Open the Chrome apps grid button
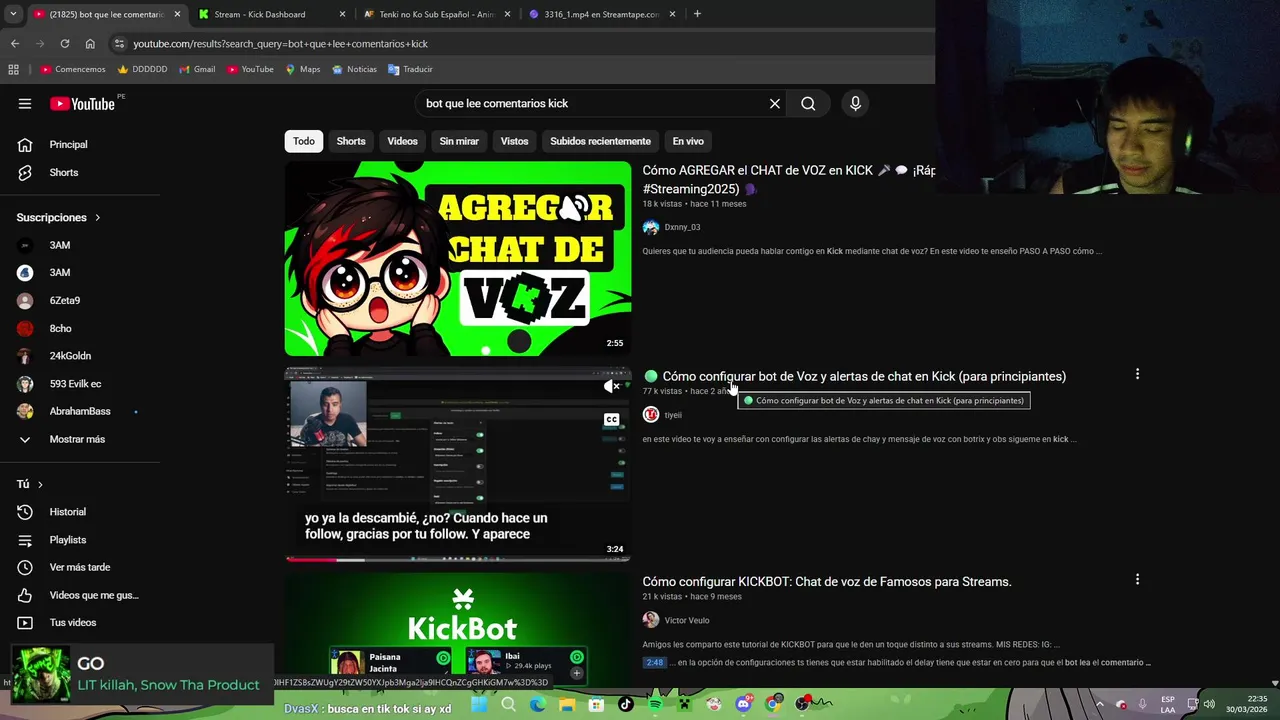This screenshot has width=1280, height=720. pyautogui.click(x=13, y=69)
